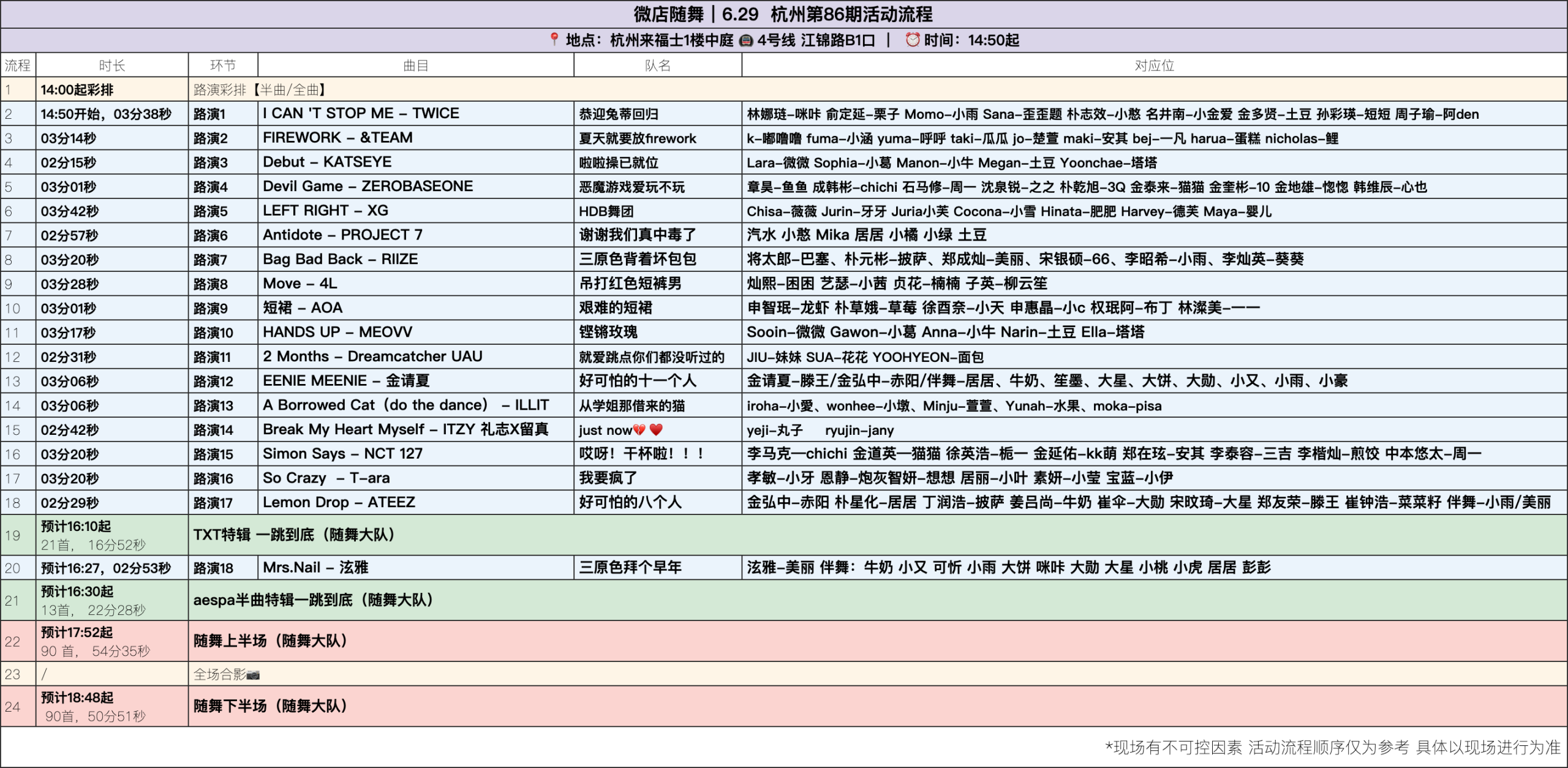
Task: Select song cell 'A Borrowed Cat (do the dance) – ILLIT'
Action: click(416, 405)
